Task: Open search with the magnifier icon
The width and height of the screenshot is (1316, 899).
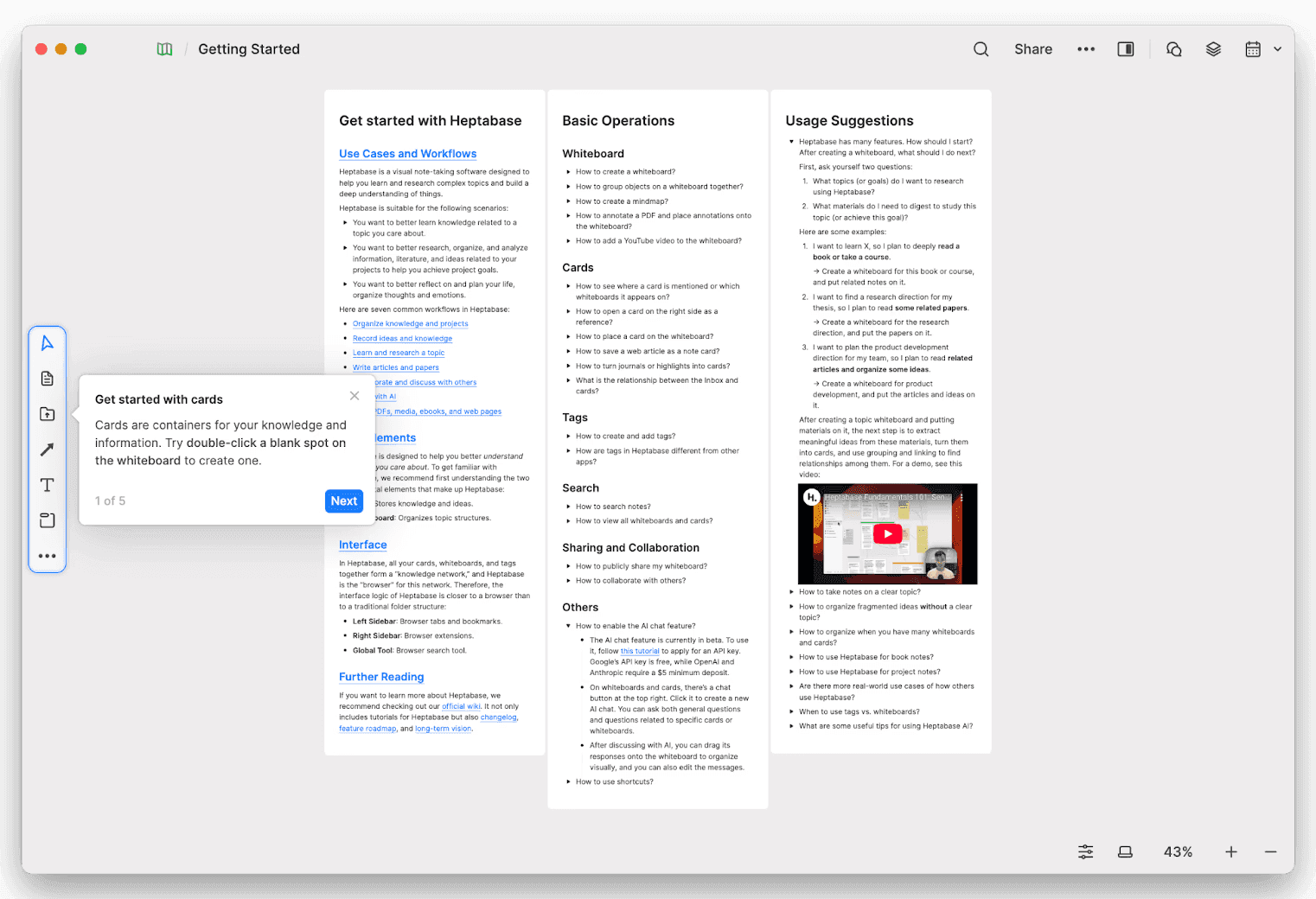Action: (x=981, y=49)
